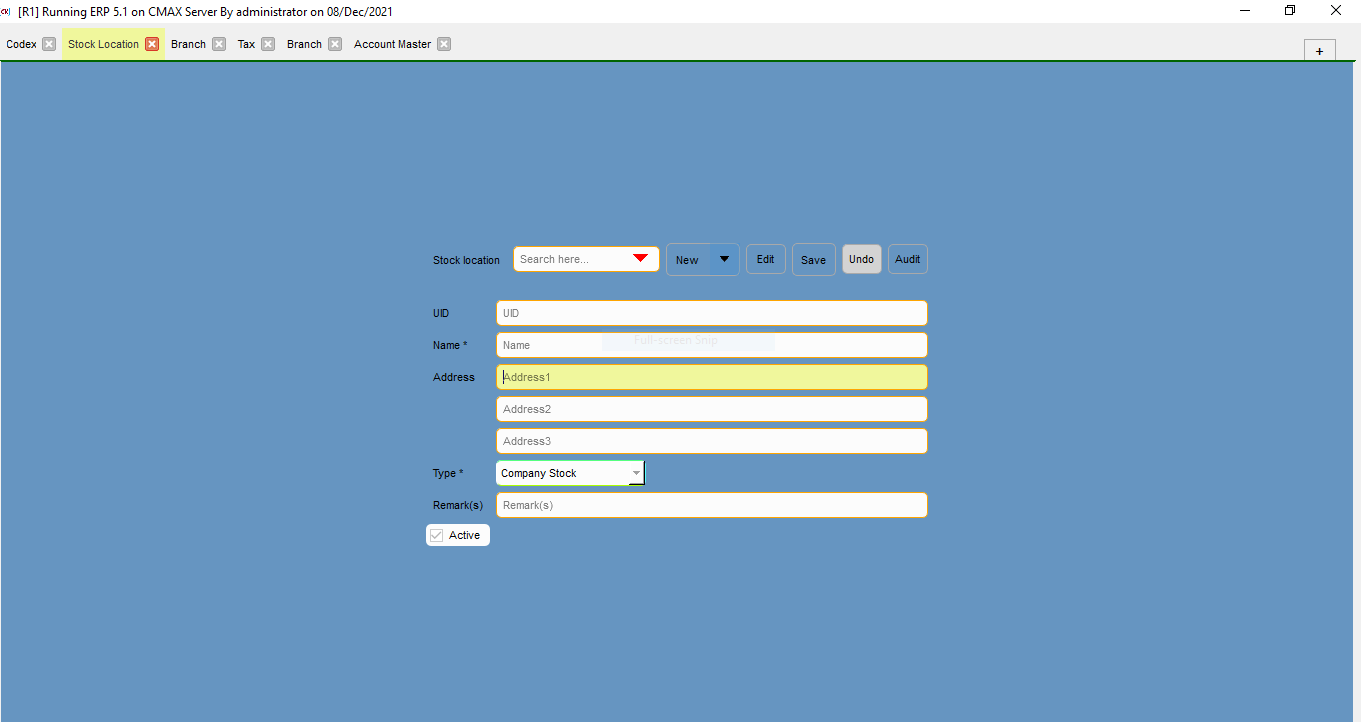The image size is (1361, 722).
Task: Toggle the Active checkbox
Action: coord(437,535)
